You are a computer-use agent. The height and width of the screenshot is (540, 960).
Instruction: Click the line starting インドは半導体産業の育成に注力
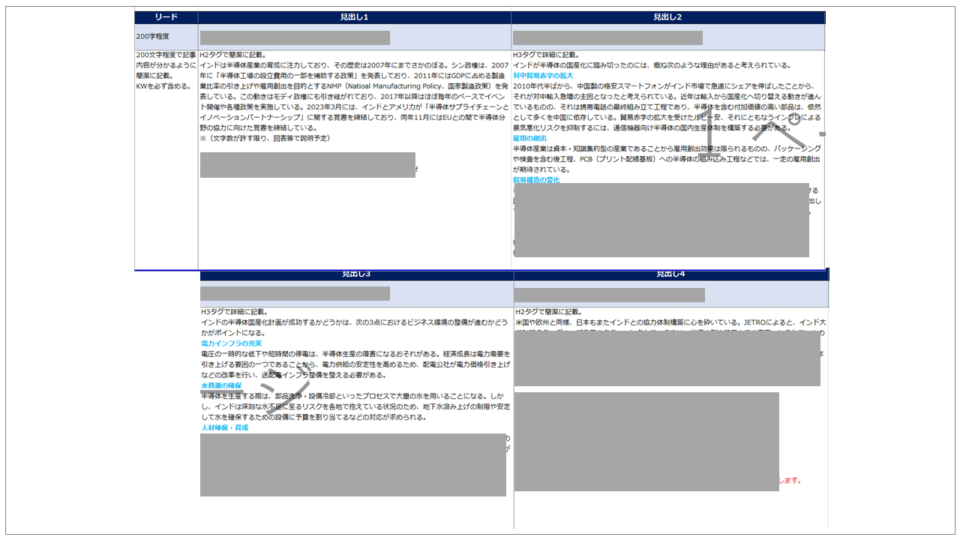(354, 66)
